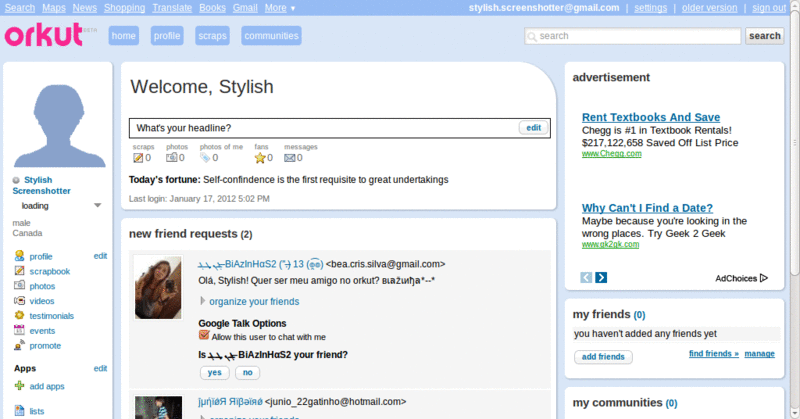This screenshot has width=800, height=419.
Task: Click the events calendar icon
Action: (19, 330)
